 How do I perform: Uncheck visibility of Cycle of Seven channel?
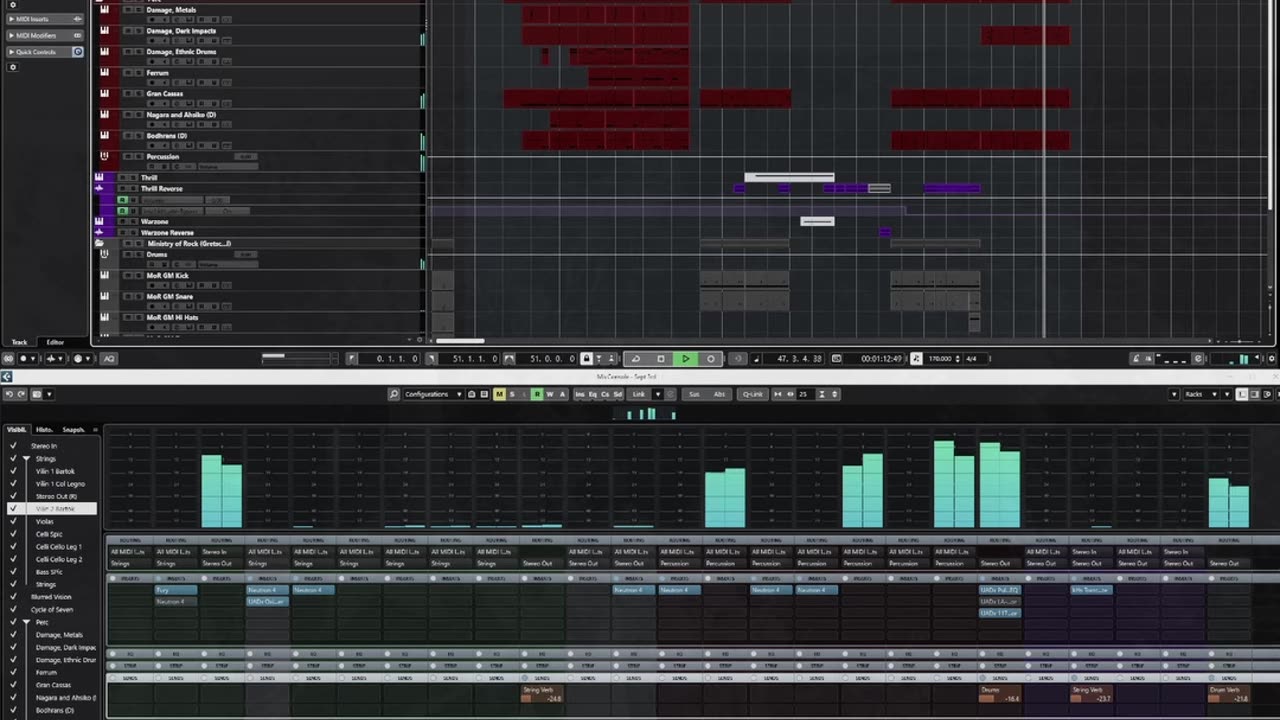click(13, 609)
